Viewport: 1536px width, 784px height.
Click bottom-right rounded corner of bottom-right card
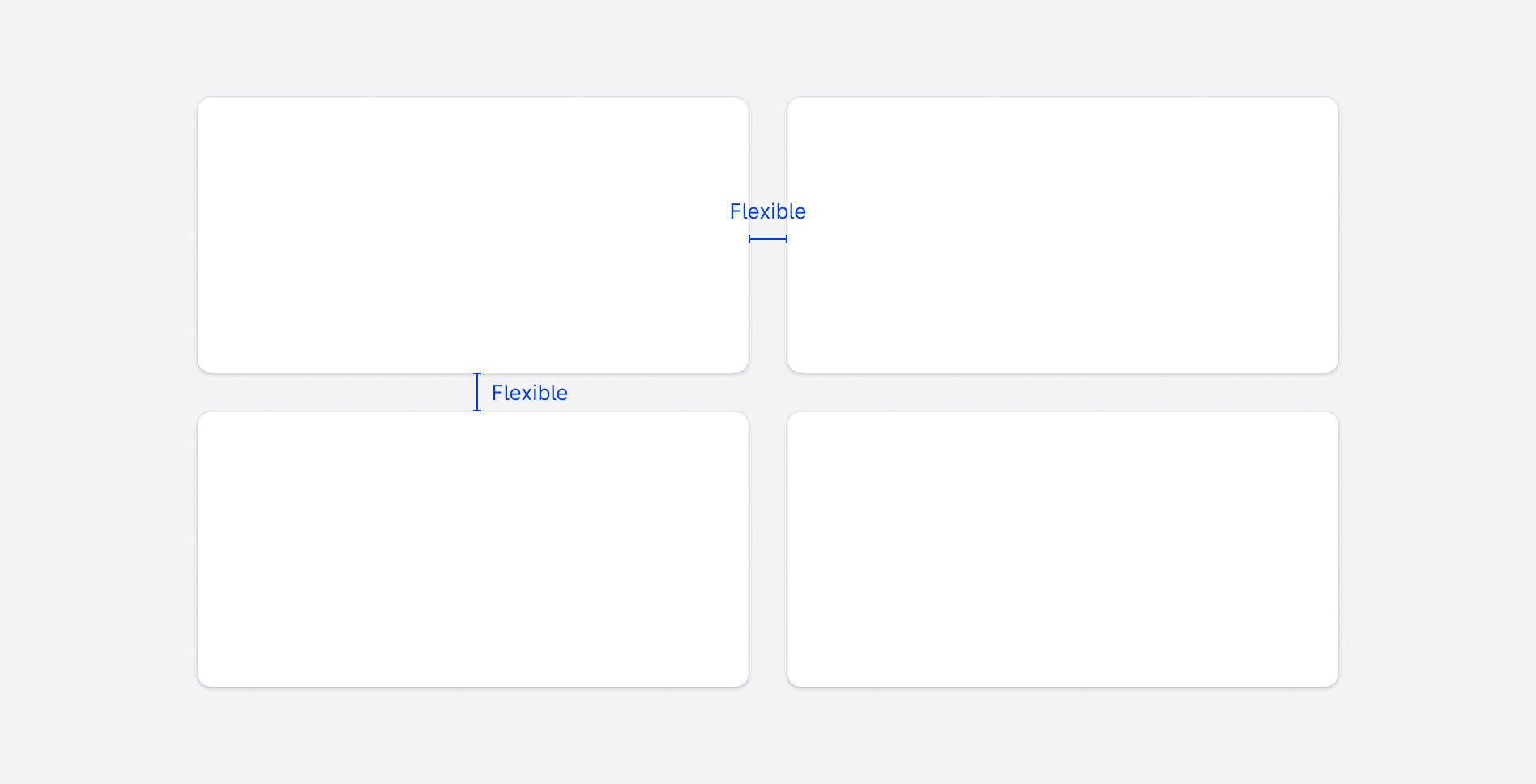click(x=1333, y=681)
